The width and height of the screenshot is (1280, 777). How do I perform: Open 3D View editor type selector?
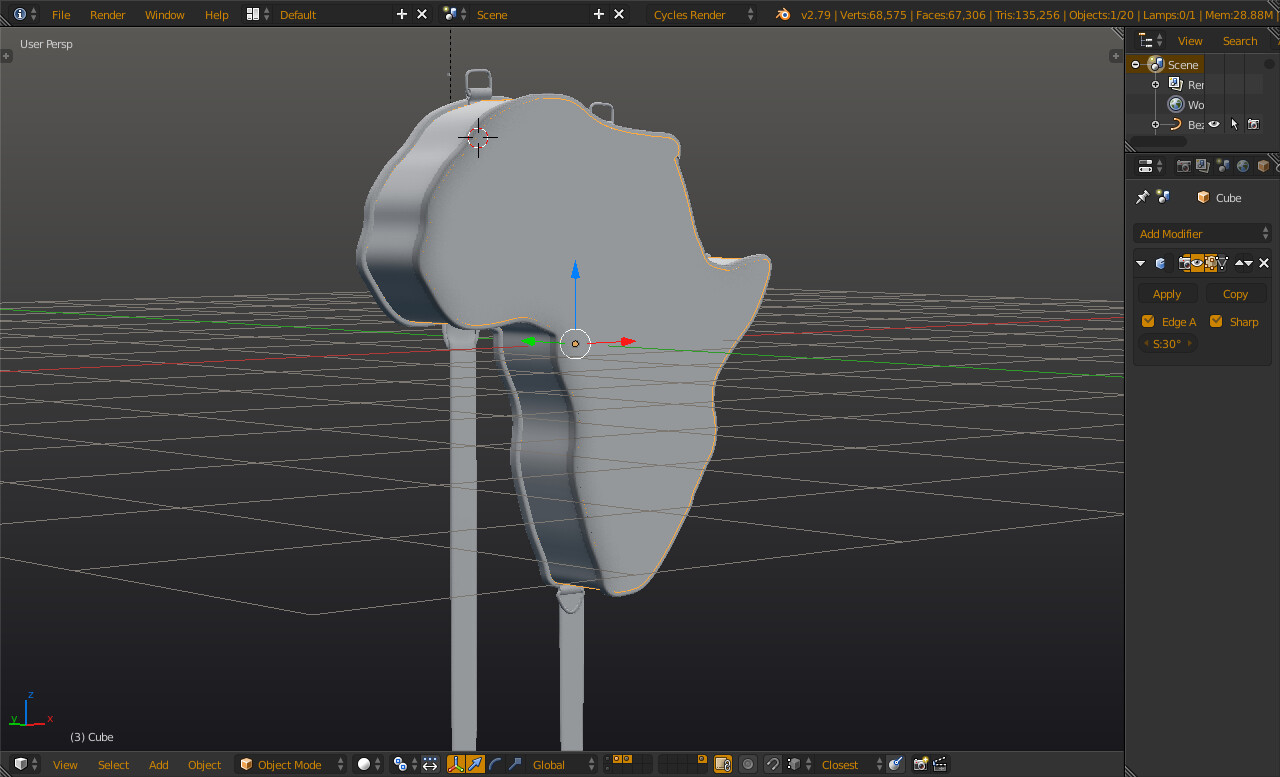pyautogui.click(x=27, y=764)
